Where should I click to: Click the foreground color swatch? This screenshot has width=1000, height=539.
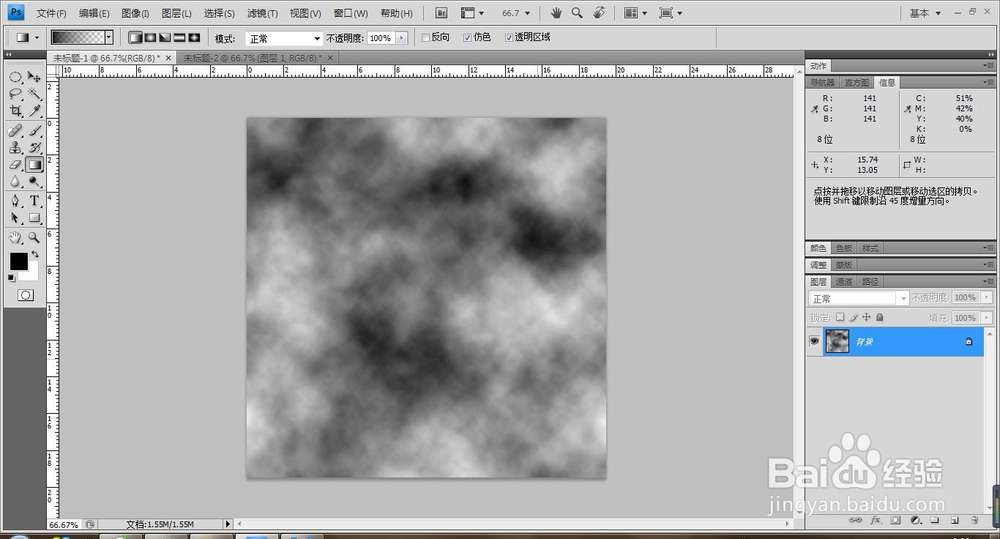[18, 262]
